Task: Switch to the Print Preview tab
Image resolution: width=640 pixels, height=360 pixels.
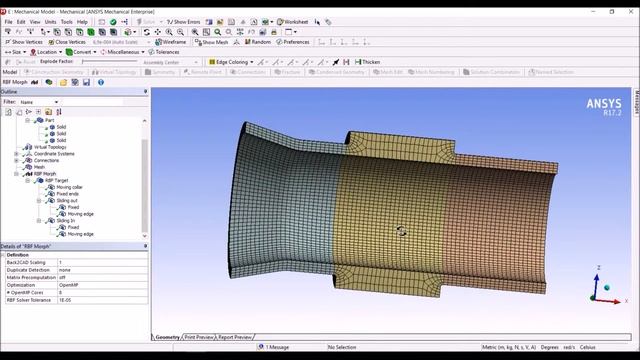Action: 199,337
